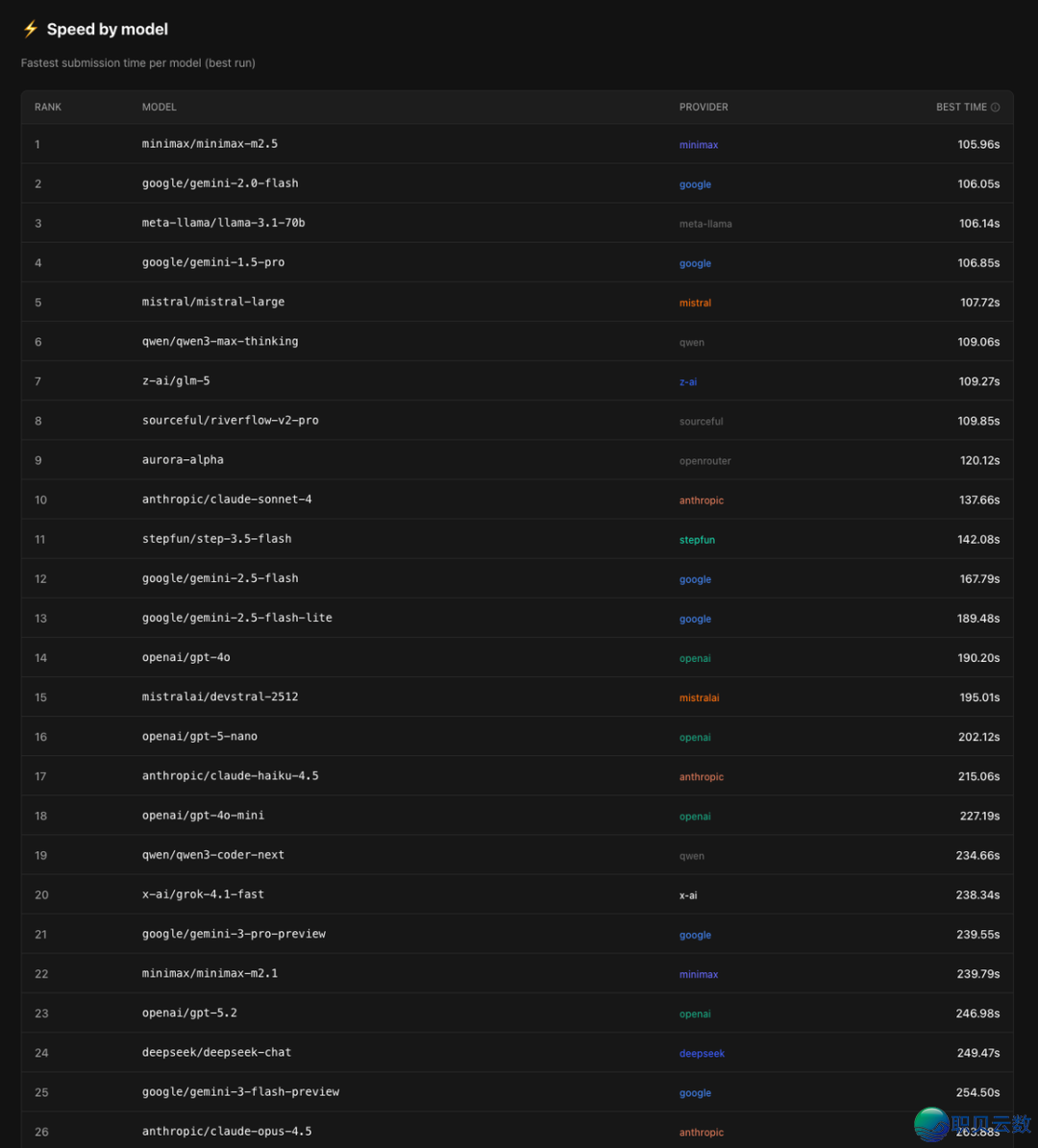Click the BEST TIME column header
Image resolution: width=1038 pixels, height=1148 pixels.
[961, 107]
